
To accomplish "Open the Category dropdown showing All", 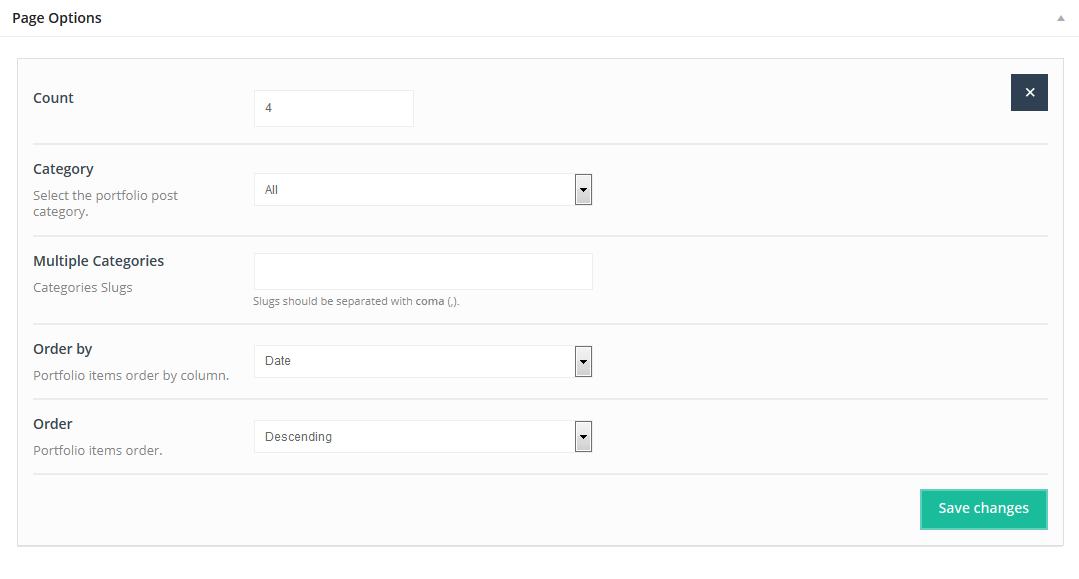I will [414, 190].
